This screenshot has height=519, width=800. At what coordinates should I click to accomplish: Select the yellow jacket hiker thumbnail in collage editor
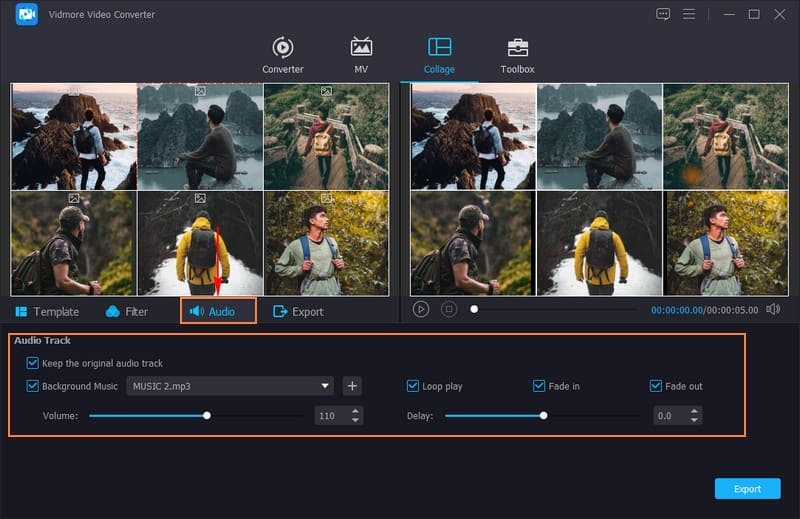click(x=199, y=244)
